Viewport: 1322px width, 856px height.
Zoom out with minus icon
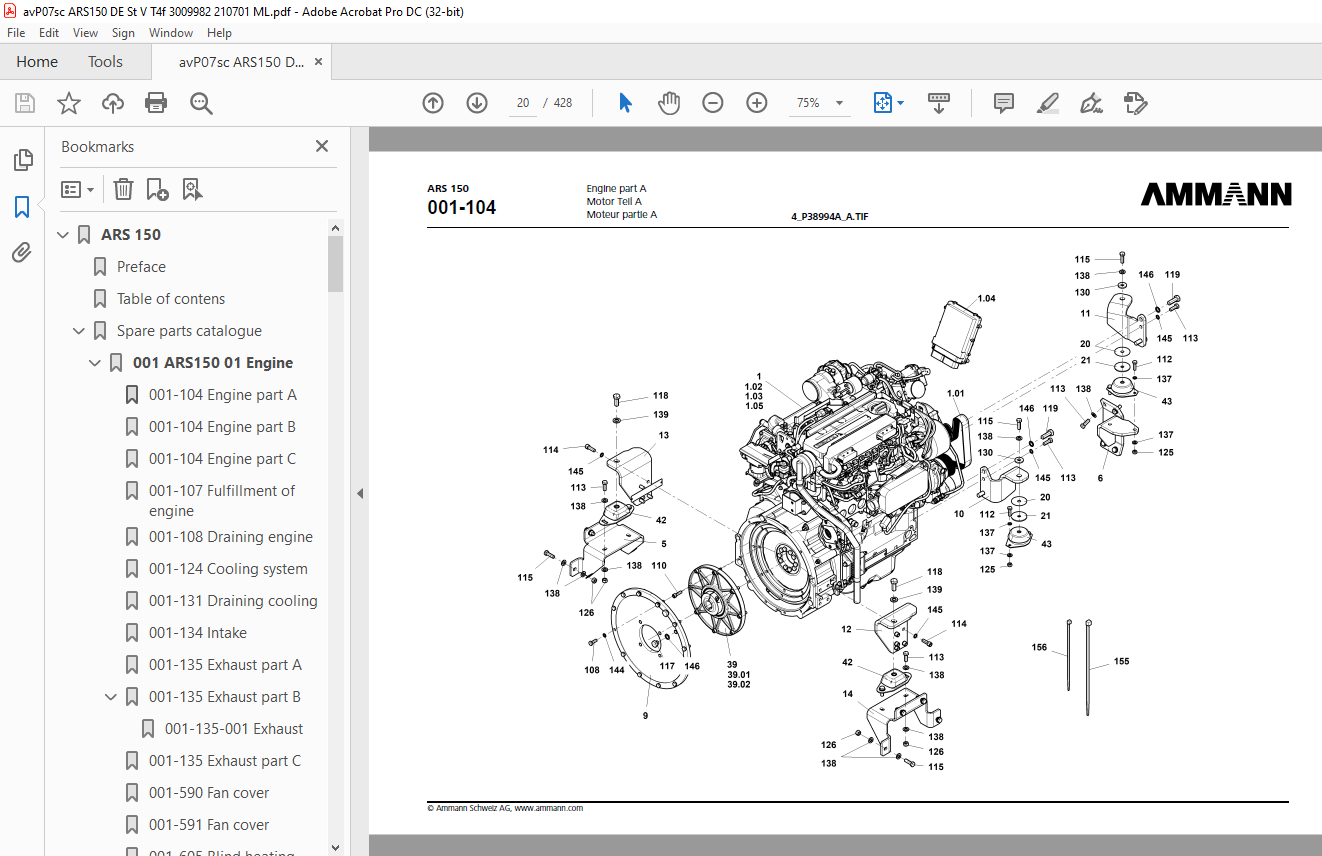pyautogui.click(x=713, y=103)
